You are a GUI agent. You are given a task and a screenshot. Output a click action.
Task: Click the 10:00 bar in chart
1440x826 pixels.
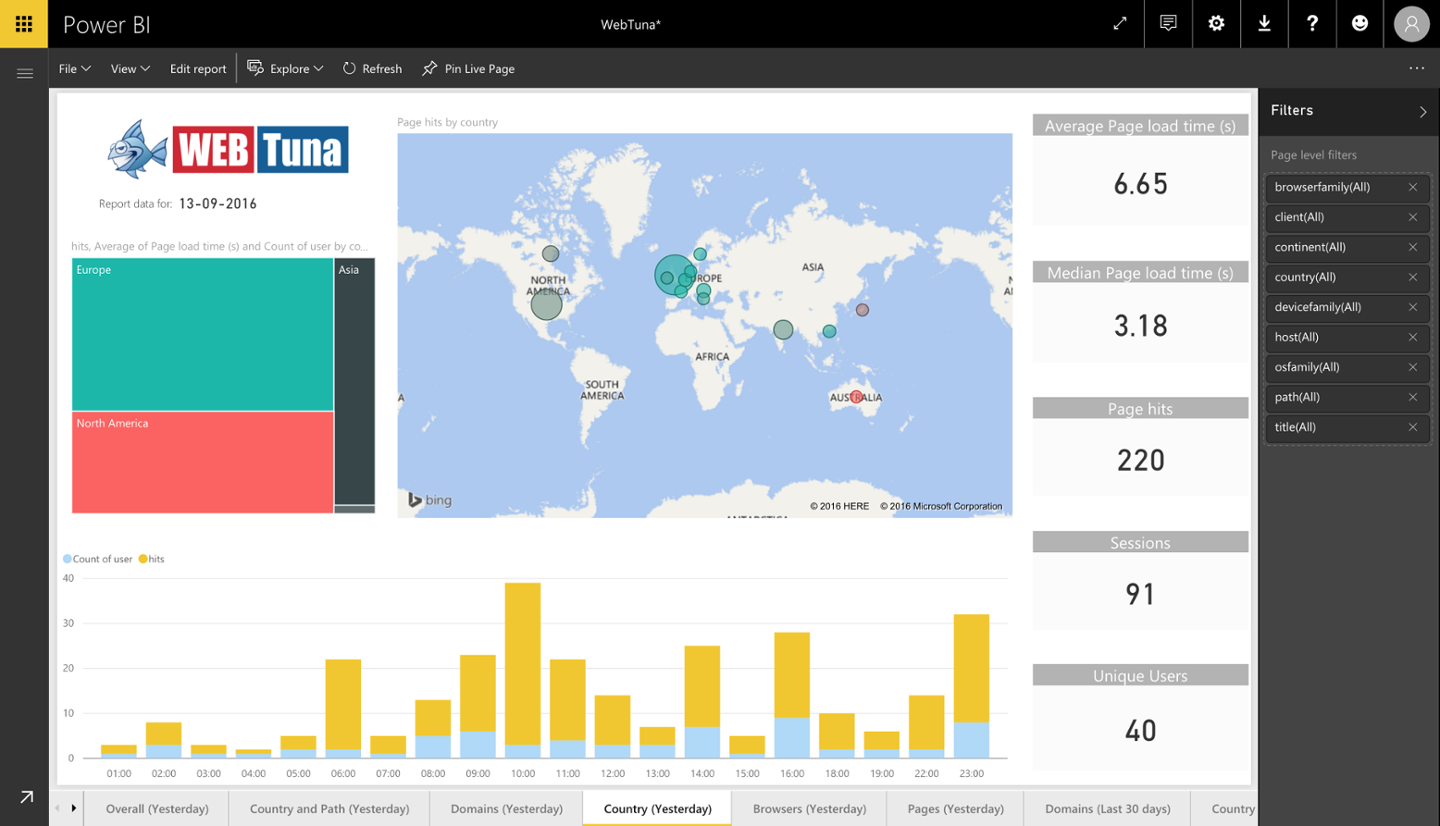[x=522, y=670]
